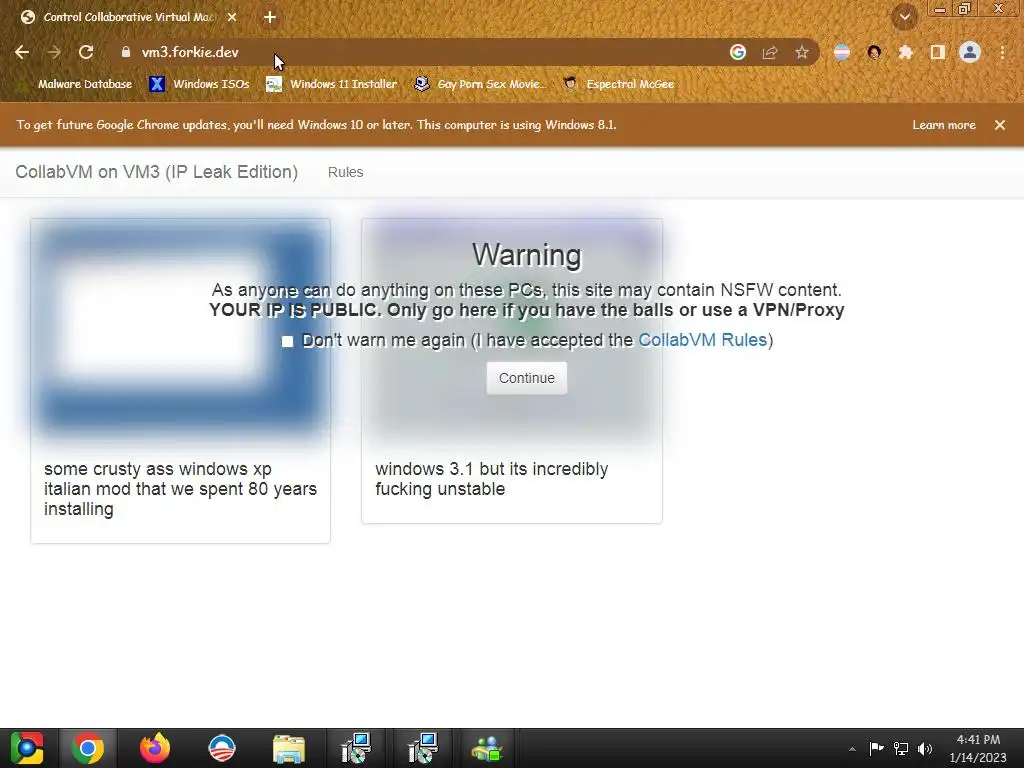
Task: Open the striped flag extension icon
Action: point(842,52)
